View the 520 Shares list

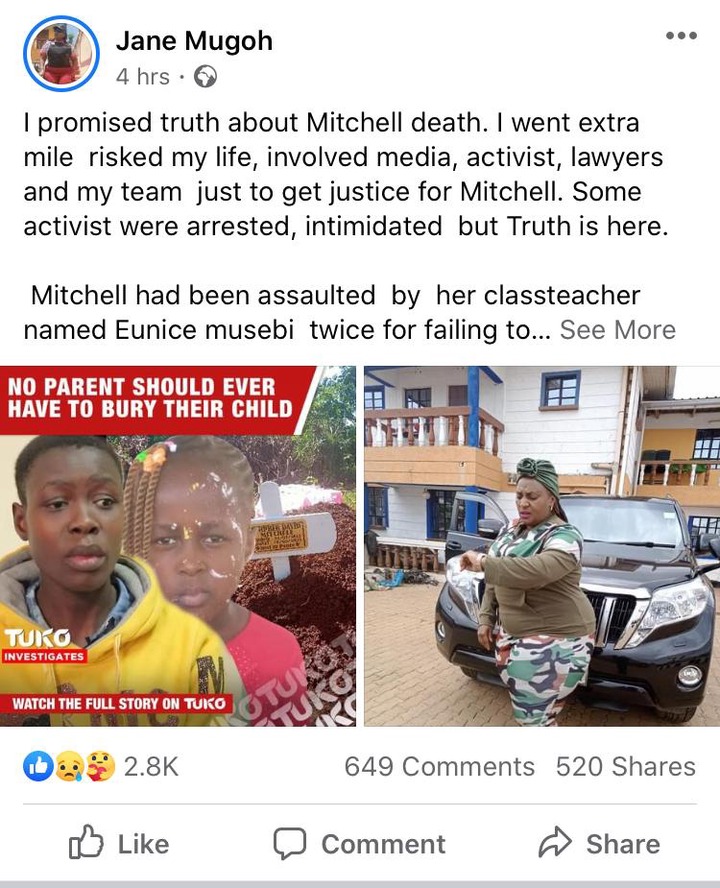tap(625, 767)
